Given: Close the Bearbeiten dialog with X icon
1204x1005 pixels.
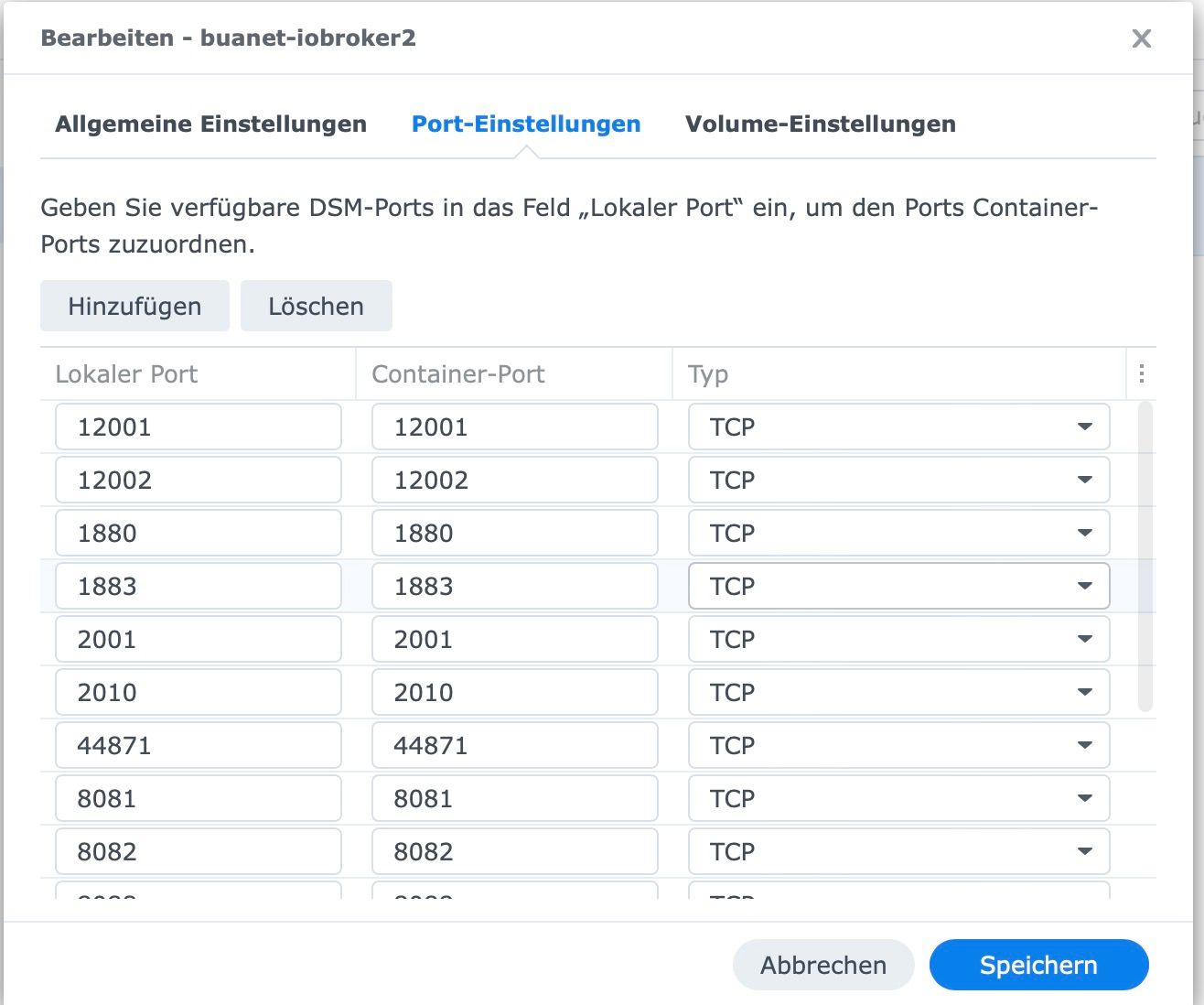Looking at the screenshot, I should click(x=1141, y=38).
